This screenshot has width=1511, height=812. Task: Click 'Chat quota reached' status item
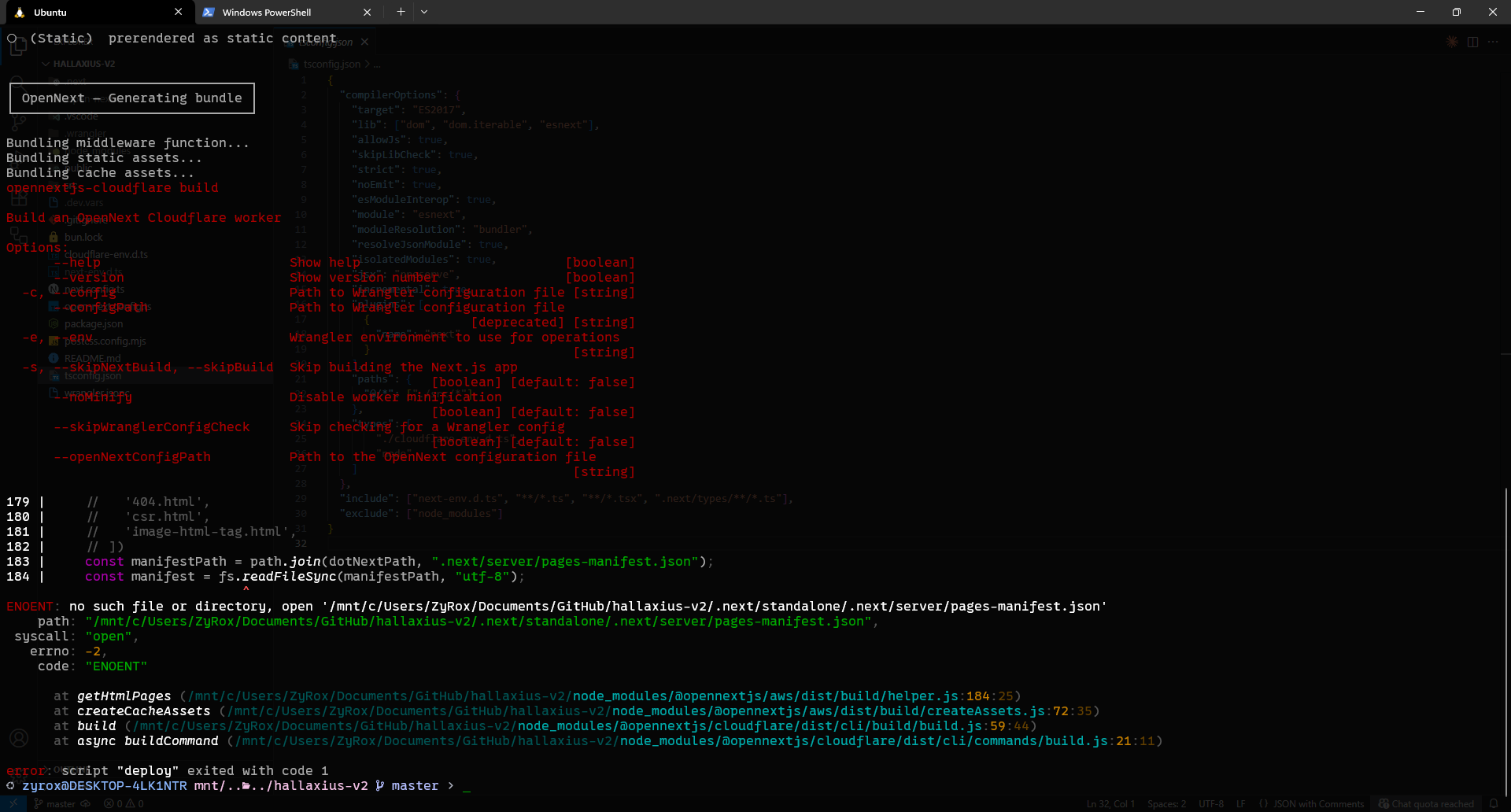click(1426, 803)
